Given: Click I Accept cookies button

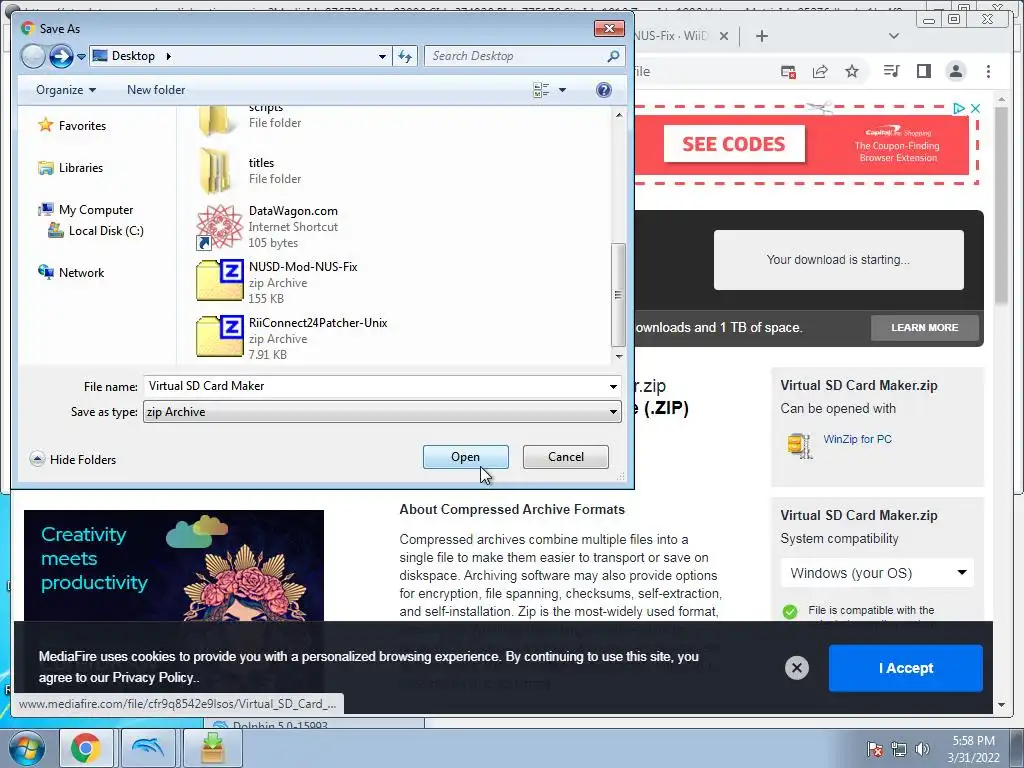Looking at the screenshot, I should click(906, 668).
